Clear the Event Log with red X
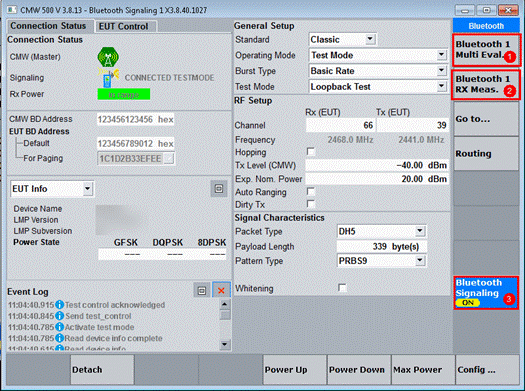 tap(221, 290)
